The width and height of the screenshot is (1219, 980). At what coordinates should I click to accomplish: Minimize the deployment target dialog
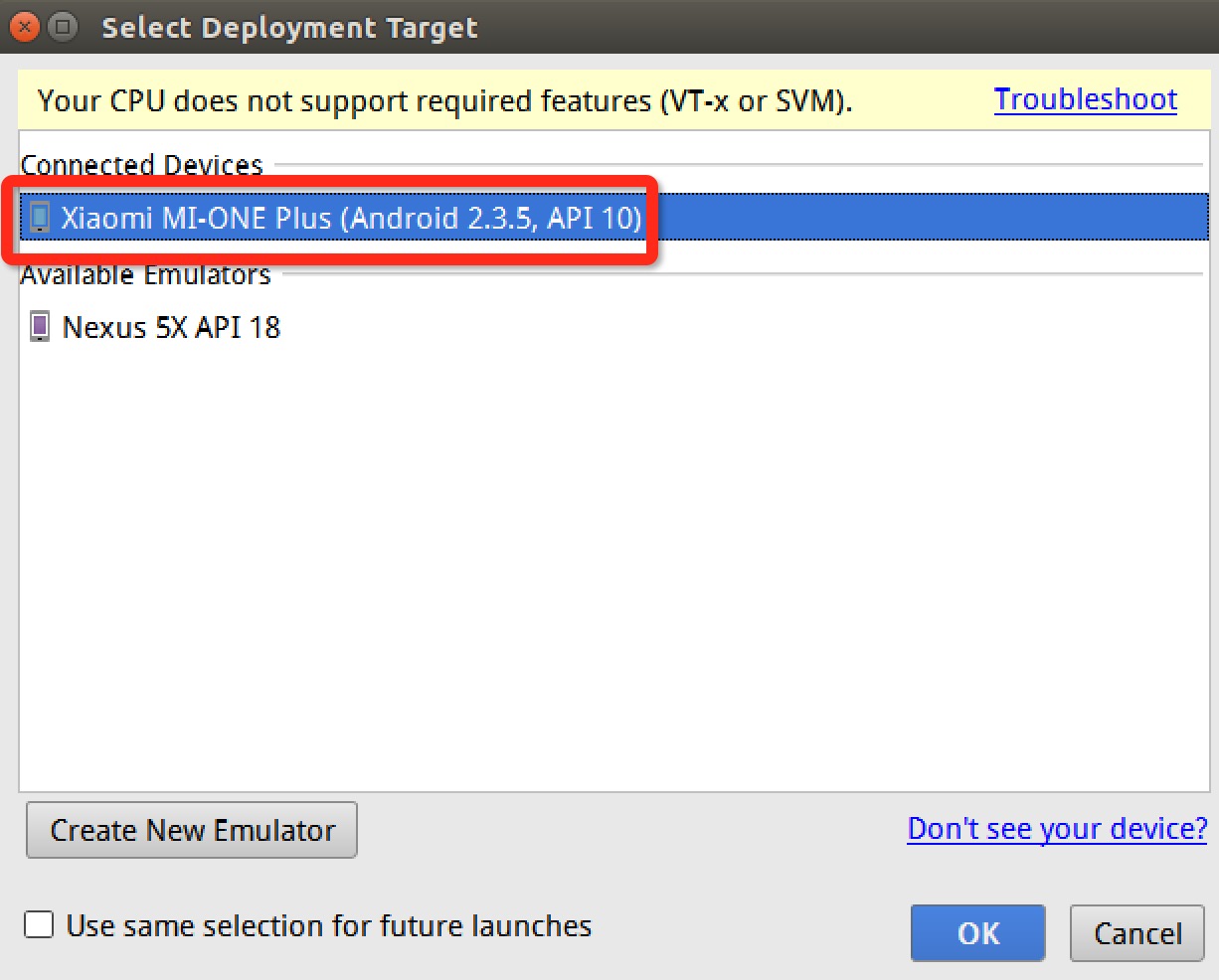(62, 27)
